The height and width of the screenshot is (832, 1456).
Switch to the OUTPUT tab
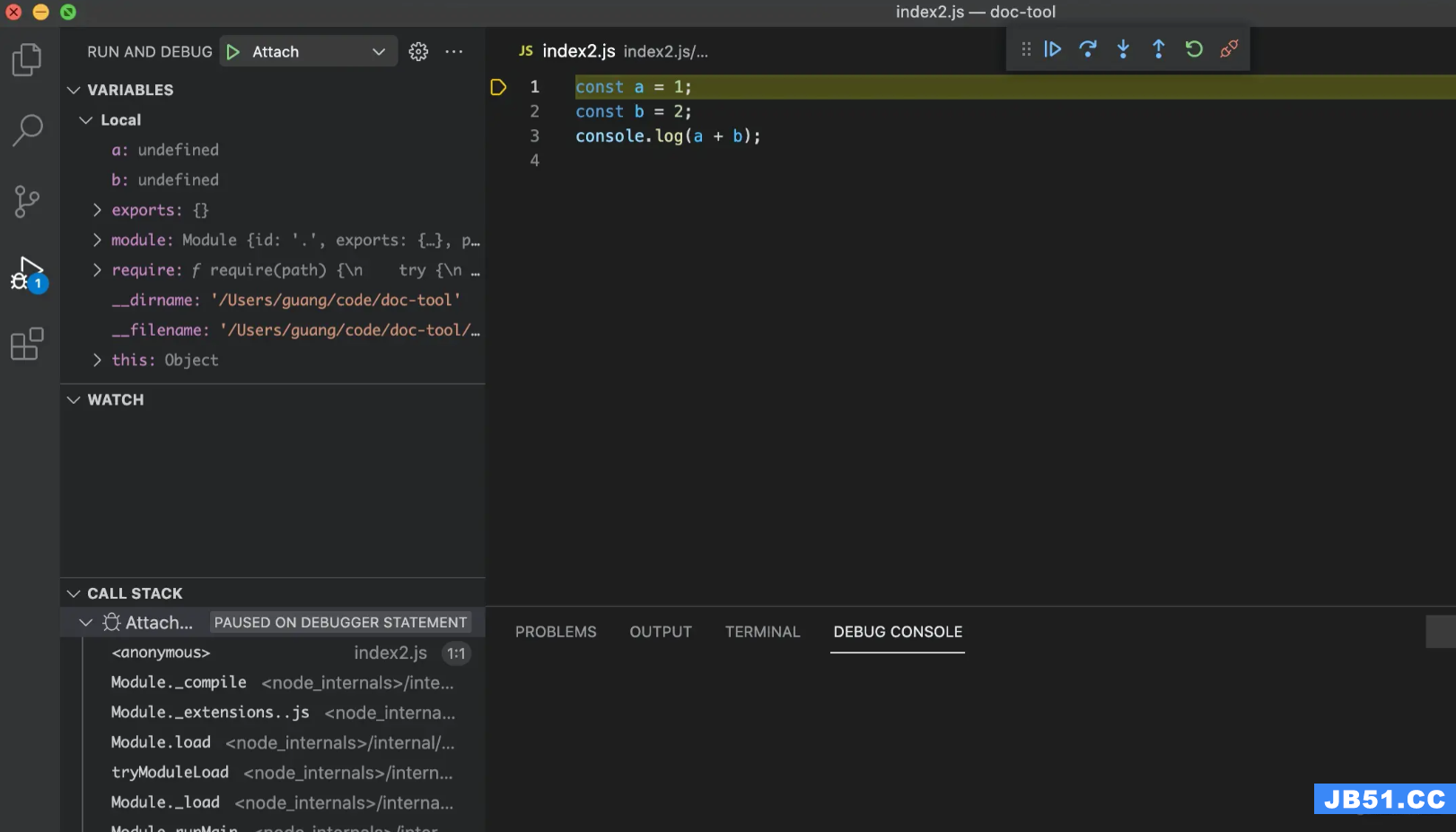(661, 632)
